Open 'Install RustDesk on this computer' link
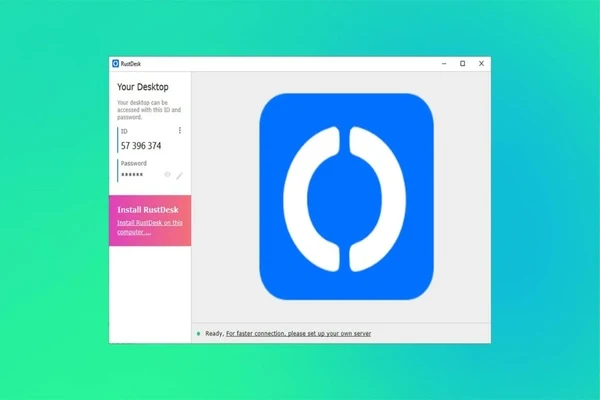This screenshot has height=400, width=600. pos(150,227)
